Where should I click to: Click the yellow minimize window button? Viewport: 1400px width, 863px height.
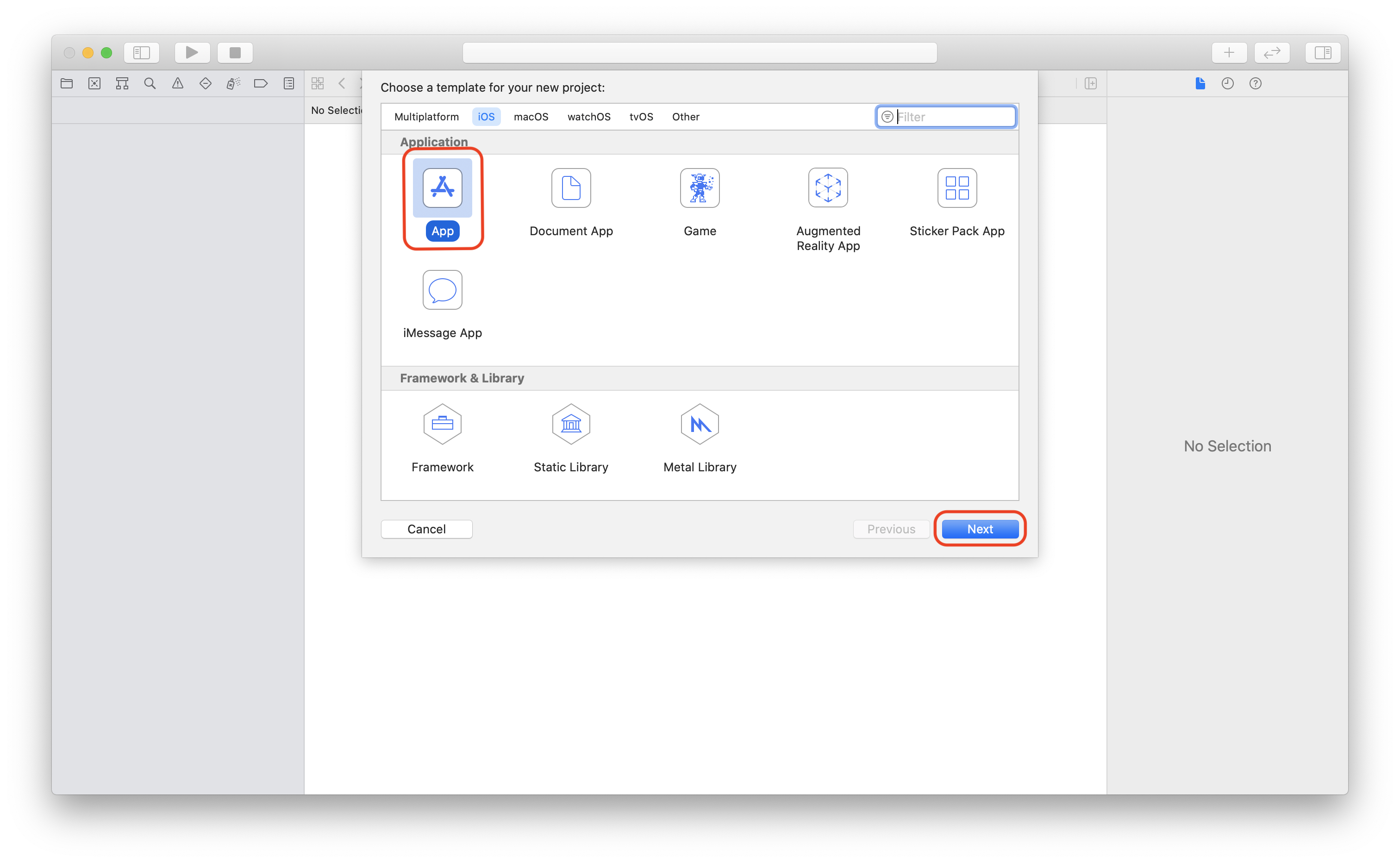(88, 52)
